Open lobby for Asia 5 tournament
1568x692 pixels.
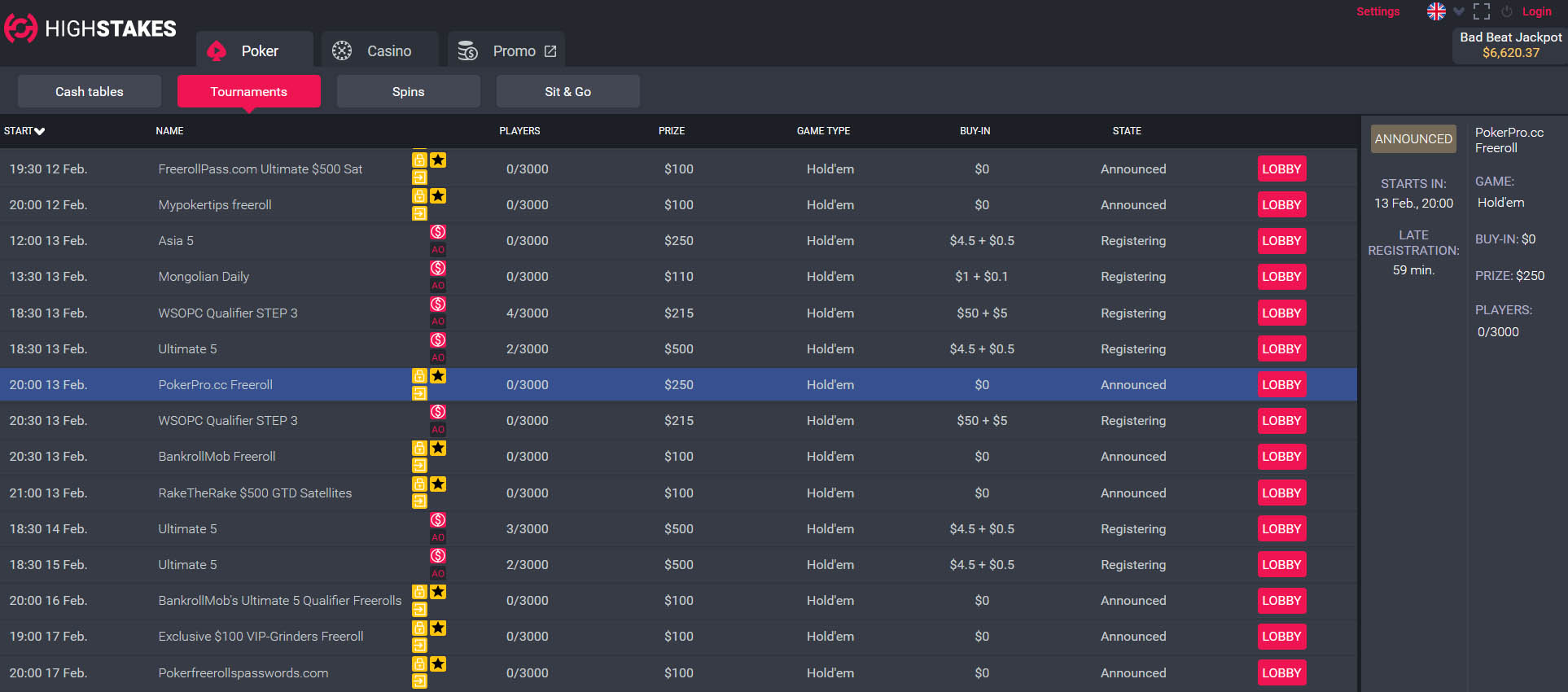click(x=1281, y=241)
